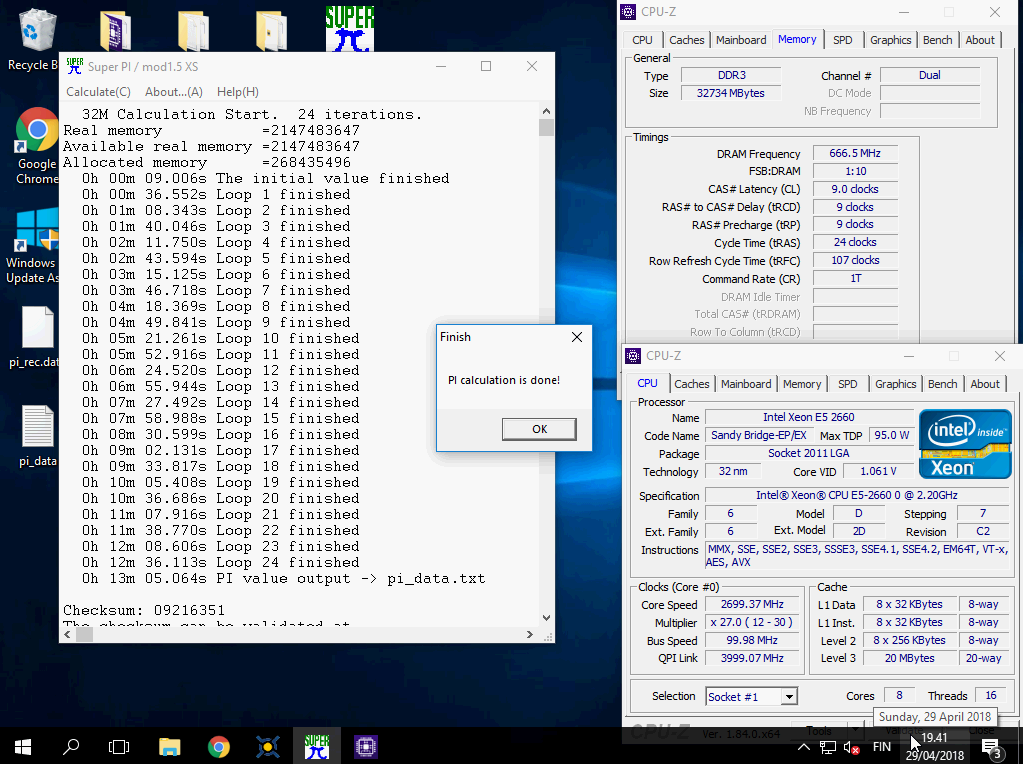Screen dimensions: 1023x764
Task: Open Caches tab in lower CPU-Z window
Action: coord(692,384)
